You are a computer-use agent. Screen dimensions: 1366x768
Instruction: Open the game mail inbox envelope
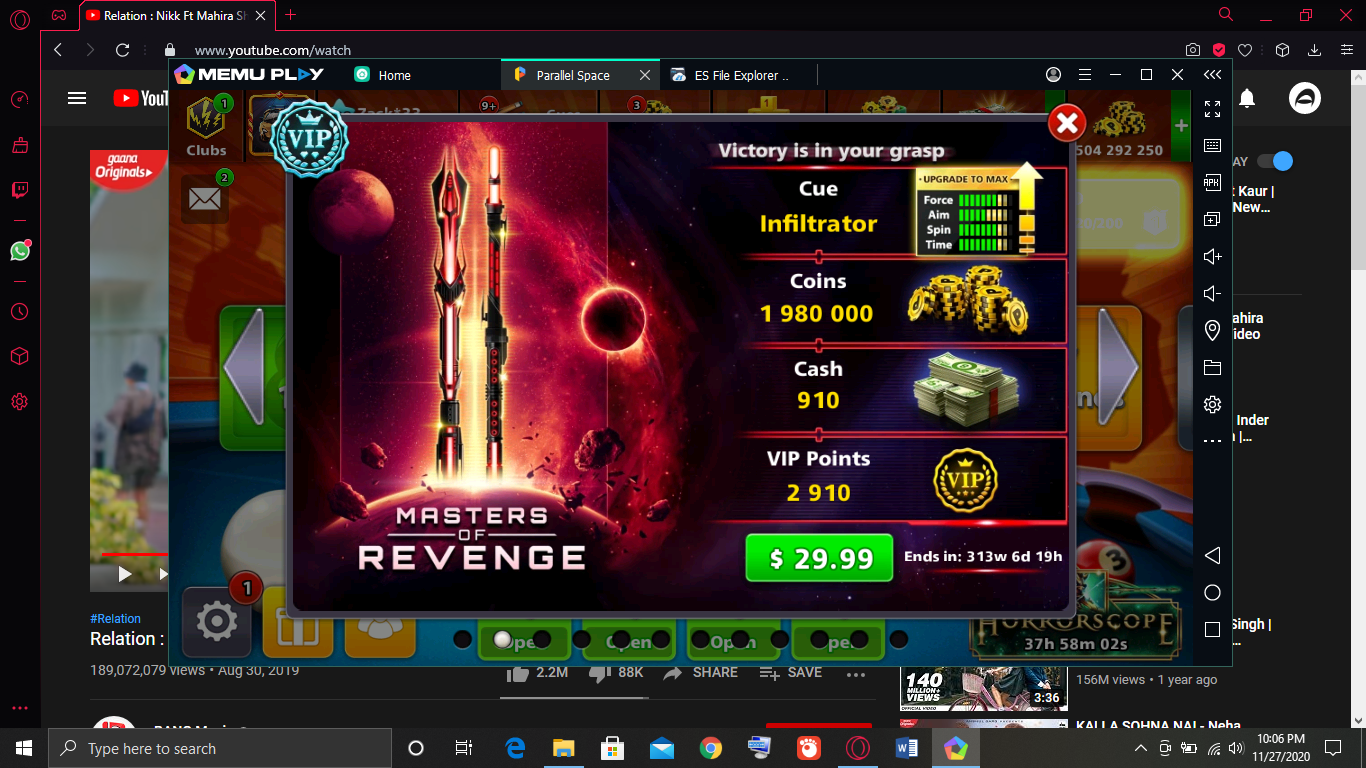[205, 198]
